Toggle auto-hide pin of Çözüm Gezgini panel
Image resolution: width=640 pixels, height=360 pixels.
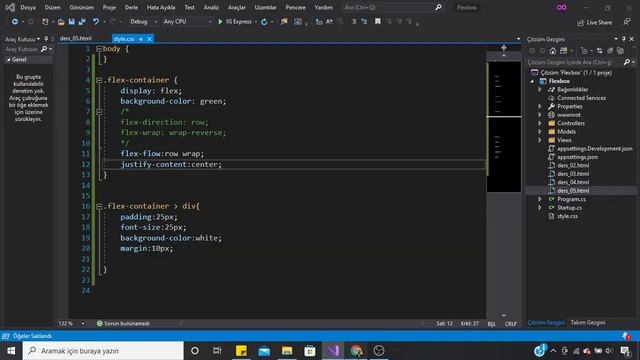click(624, 39)
